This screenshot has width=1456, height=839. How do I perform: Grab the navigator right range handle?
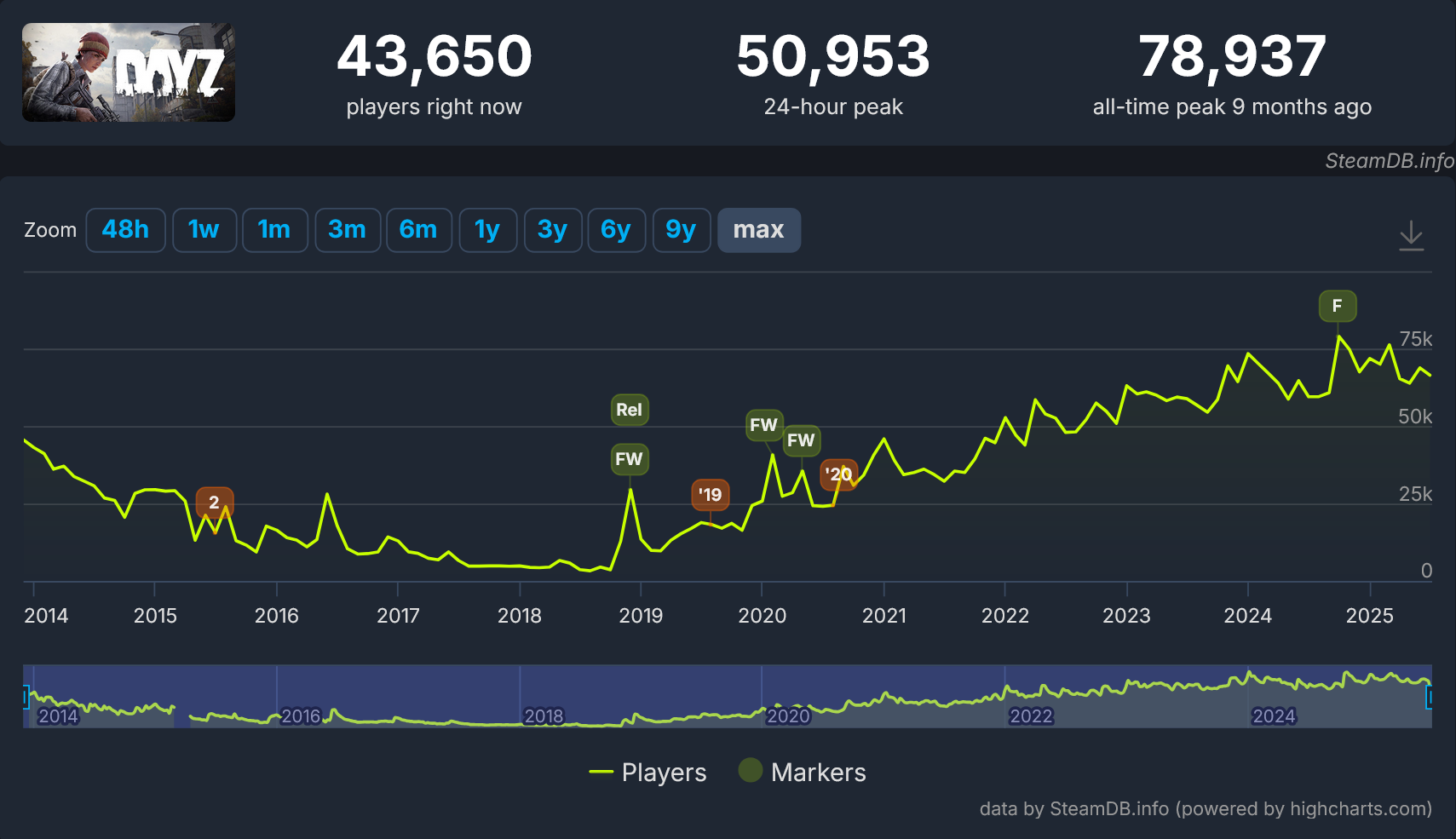[1430, 697]
